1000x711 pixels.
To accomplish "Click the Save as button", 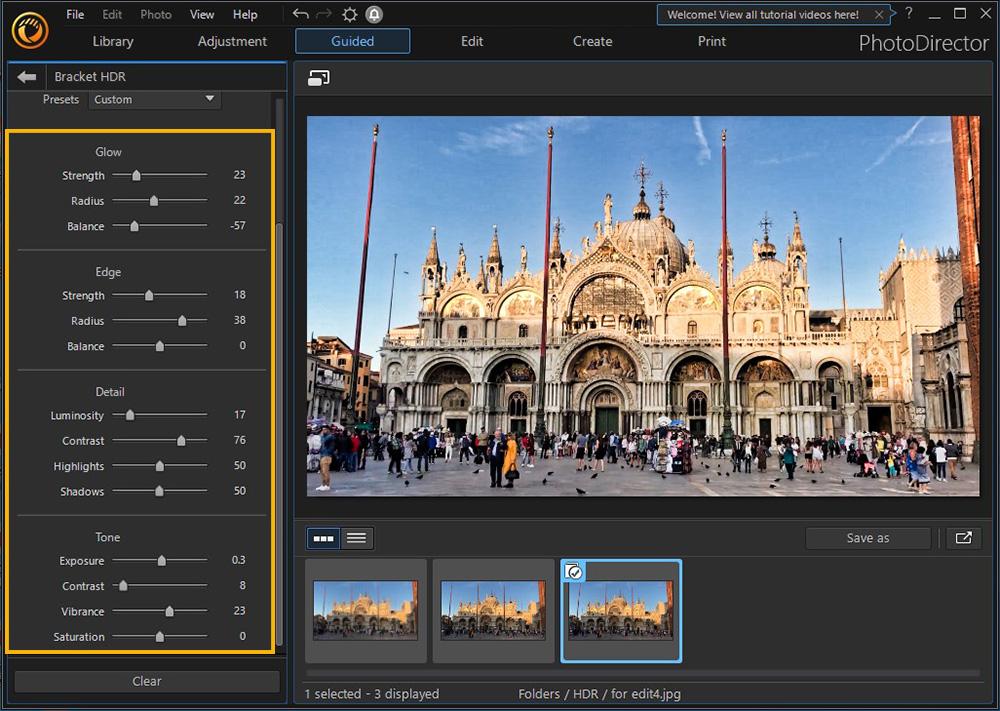I will (867, 538).
